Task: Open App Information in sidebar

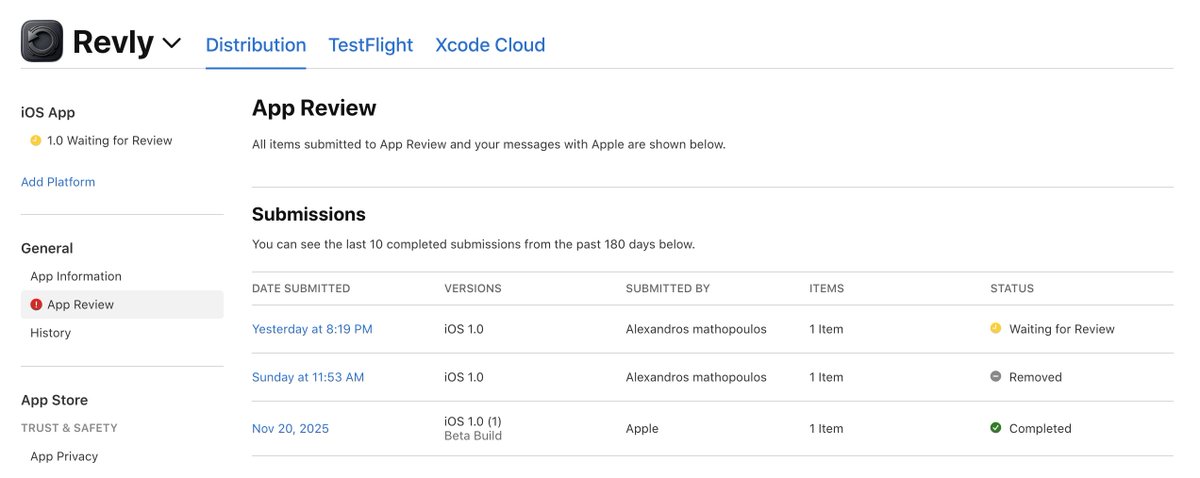Action: 76,276
